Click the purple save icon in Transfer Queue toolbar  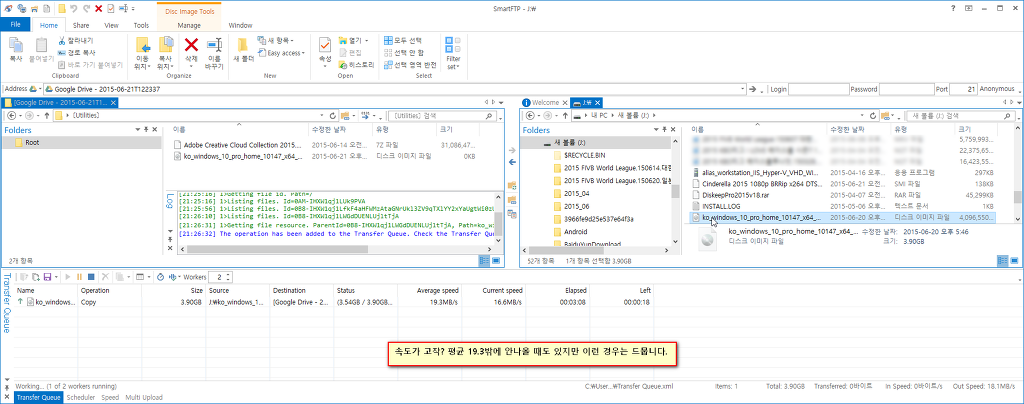[47, 277]
